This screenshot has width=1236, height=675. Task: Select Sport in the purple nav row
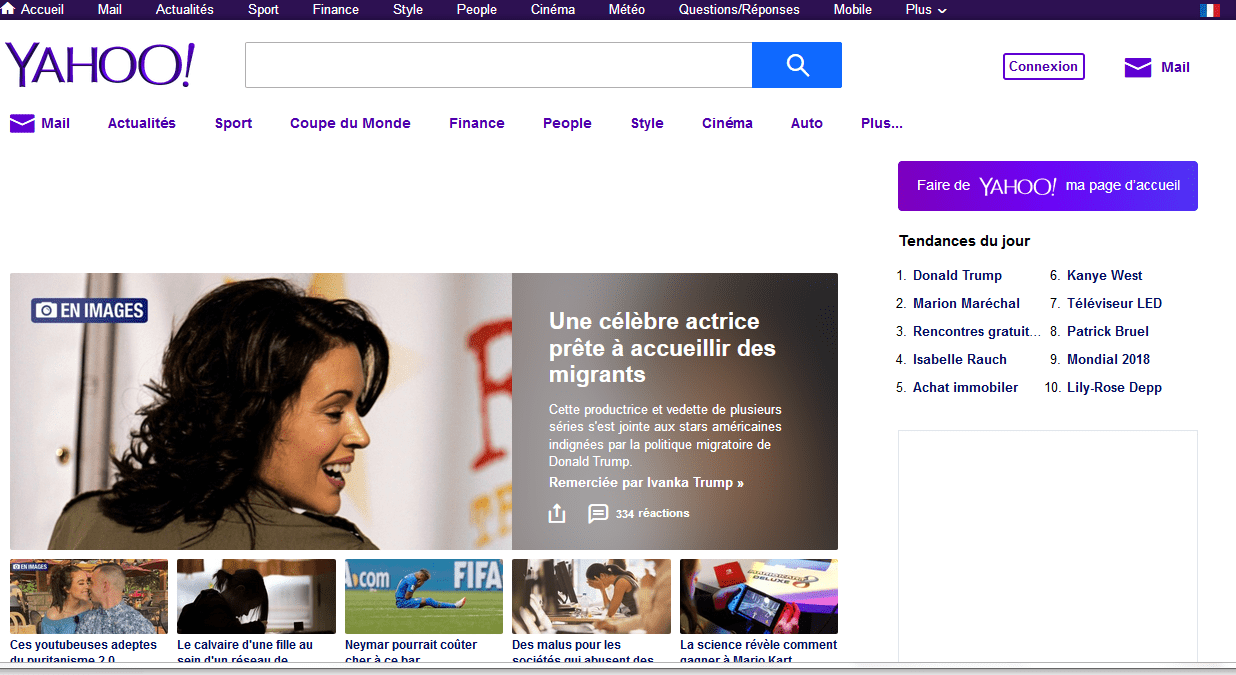pos(233,123)
